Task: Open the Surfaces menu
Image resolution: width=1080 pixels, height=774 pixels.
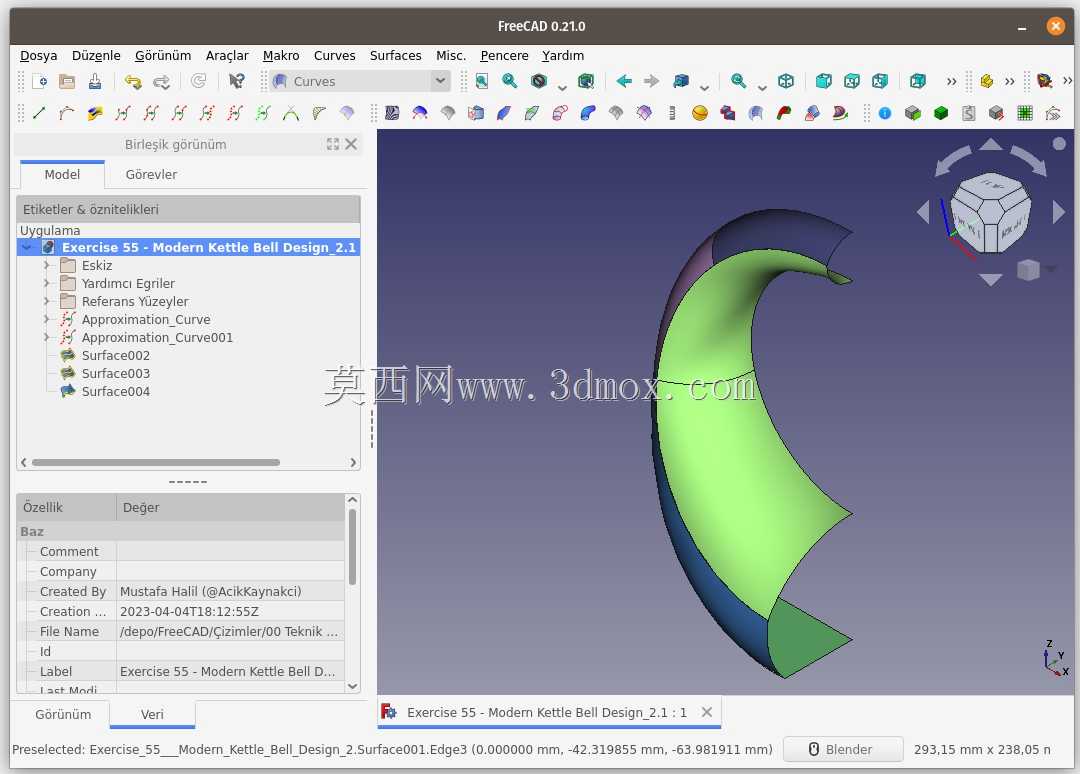Action: pyautogui.click(x=395, y=55)
